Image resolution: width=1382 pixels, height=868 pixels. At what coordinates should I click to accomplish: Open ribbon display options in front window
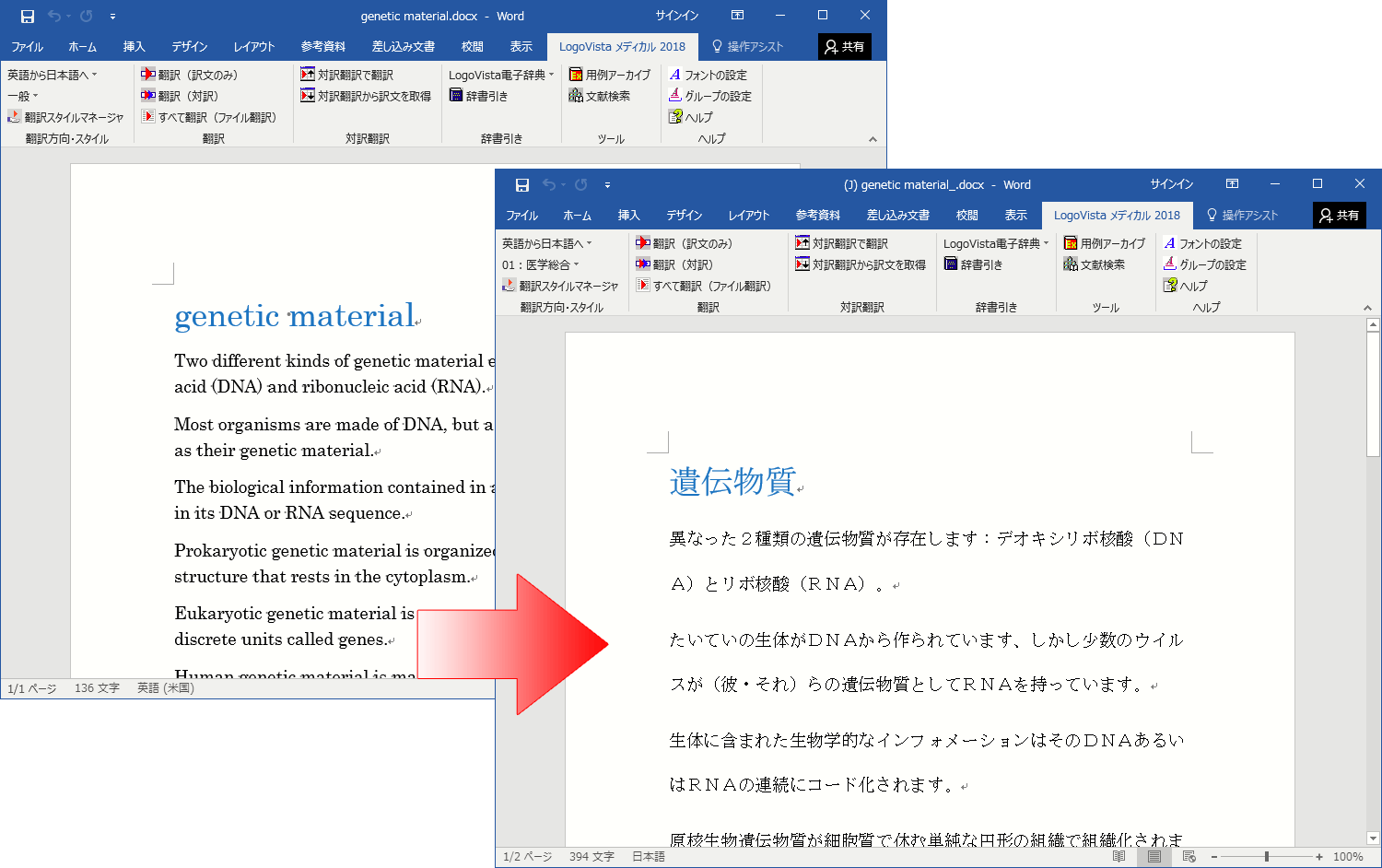(1233, 184)
